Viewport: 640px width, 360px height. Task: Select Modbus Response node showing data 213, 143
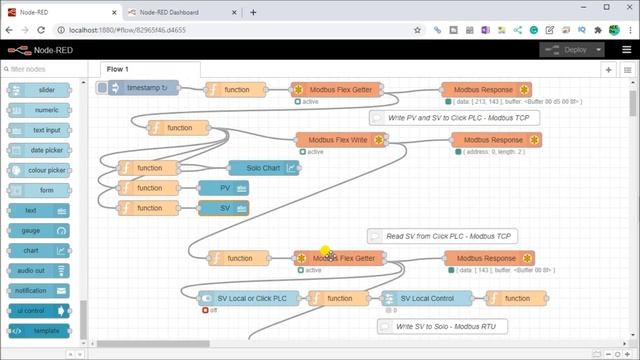[x=487, y=90]
